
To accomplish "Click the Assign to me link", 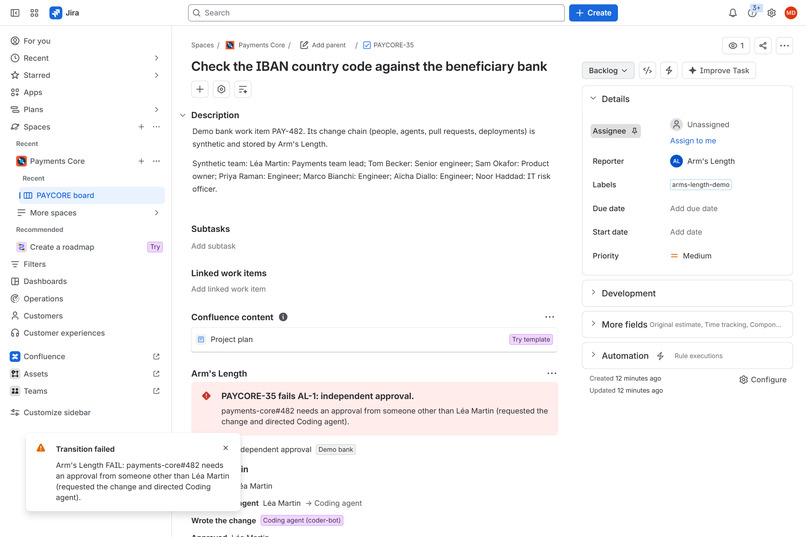I will 693,141.
